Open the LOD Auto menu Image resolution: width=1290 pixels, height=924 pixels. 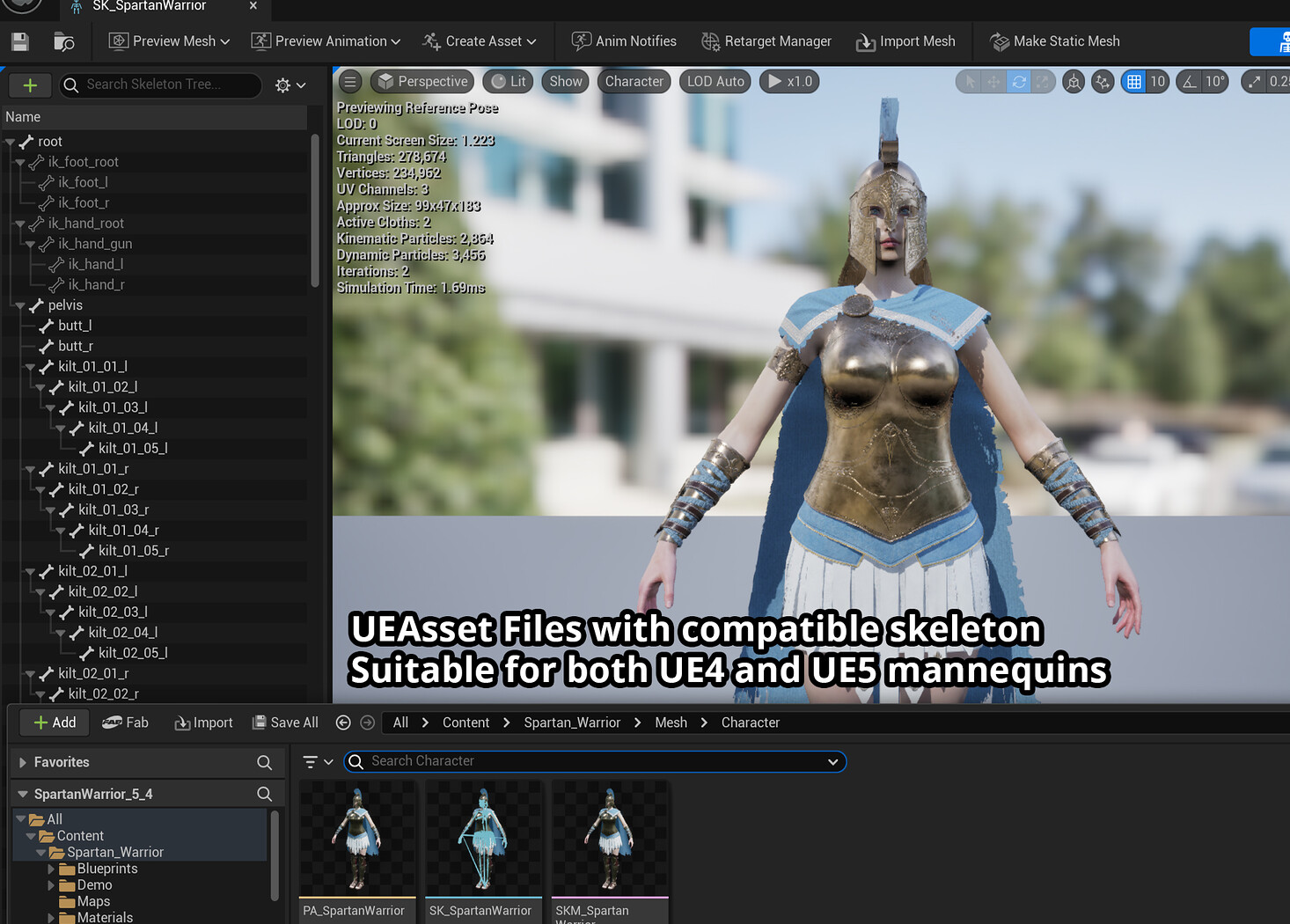click(x=715, y=82)
